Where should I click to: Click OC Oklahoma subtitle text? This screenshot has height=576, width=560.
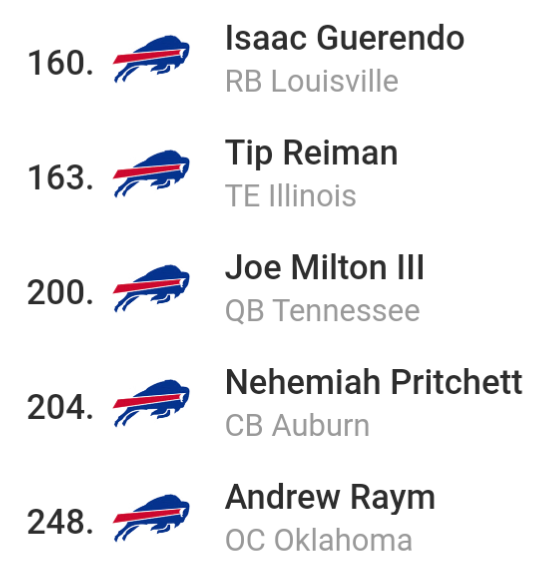pyautogui.click(x=319, y=540)
